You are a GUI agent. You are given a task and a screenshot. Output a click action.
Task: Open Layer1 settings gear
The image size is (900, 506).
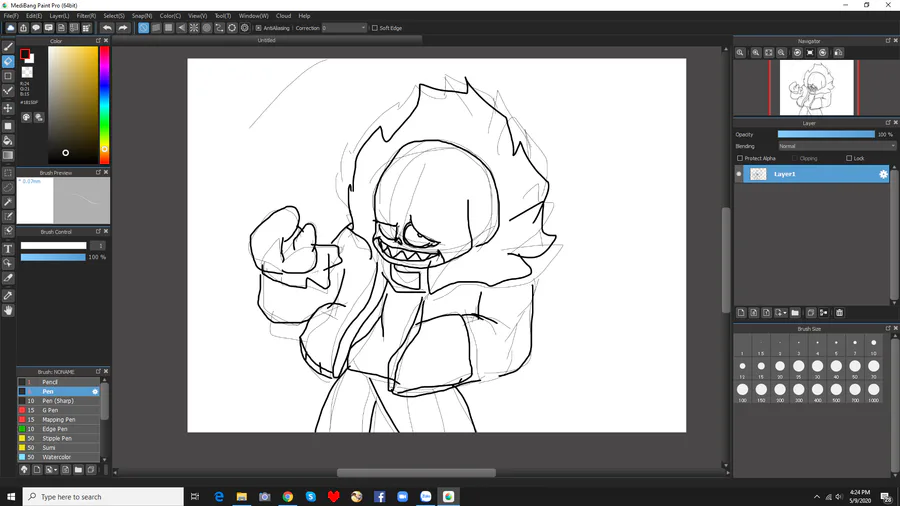pyautogui.click(x=883, y=174)
